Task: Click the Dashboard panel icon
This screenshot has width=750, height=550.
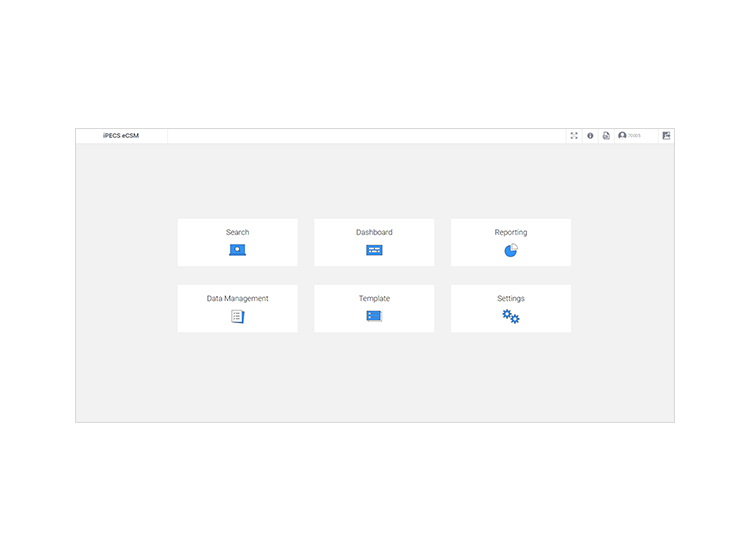Action: pyautogui.click(x=374, y=250)
